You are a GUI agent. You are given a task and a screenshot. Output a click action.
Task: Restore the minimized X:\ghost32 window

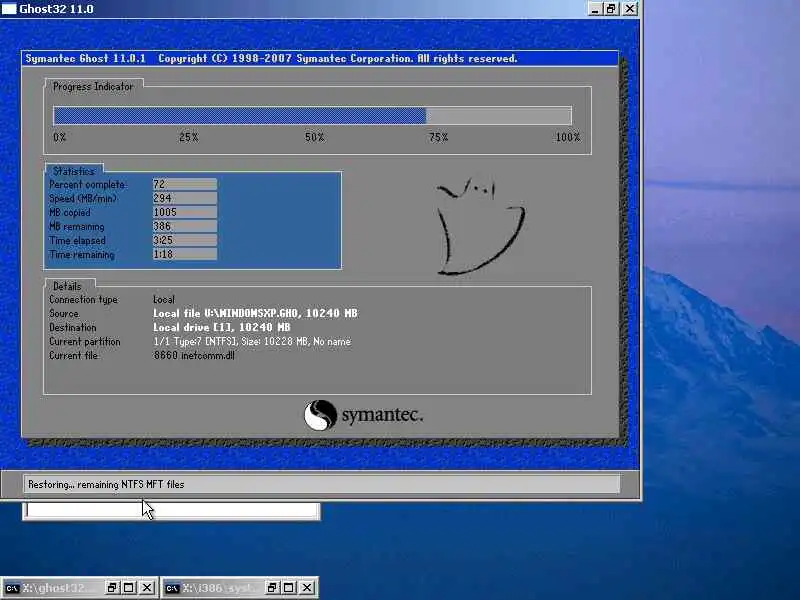point(112,588)
